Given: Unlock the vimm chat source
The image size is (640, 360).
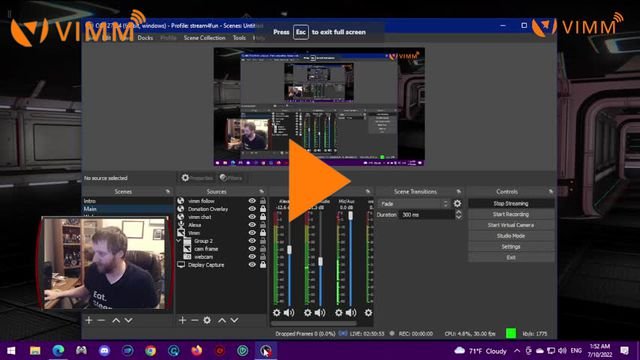Looking at the screenshot, I should [263, 217].
